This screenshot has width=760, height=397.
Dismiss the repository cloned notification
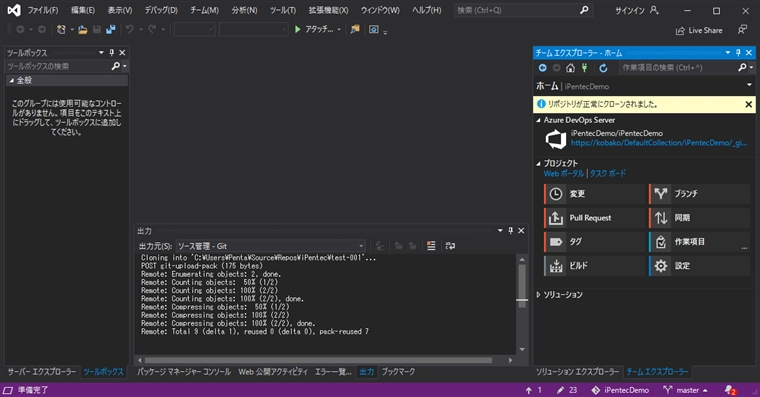(x=748, y=104)
